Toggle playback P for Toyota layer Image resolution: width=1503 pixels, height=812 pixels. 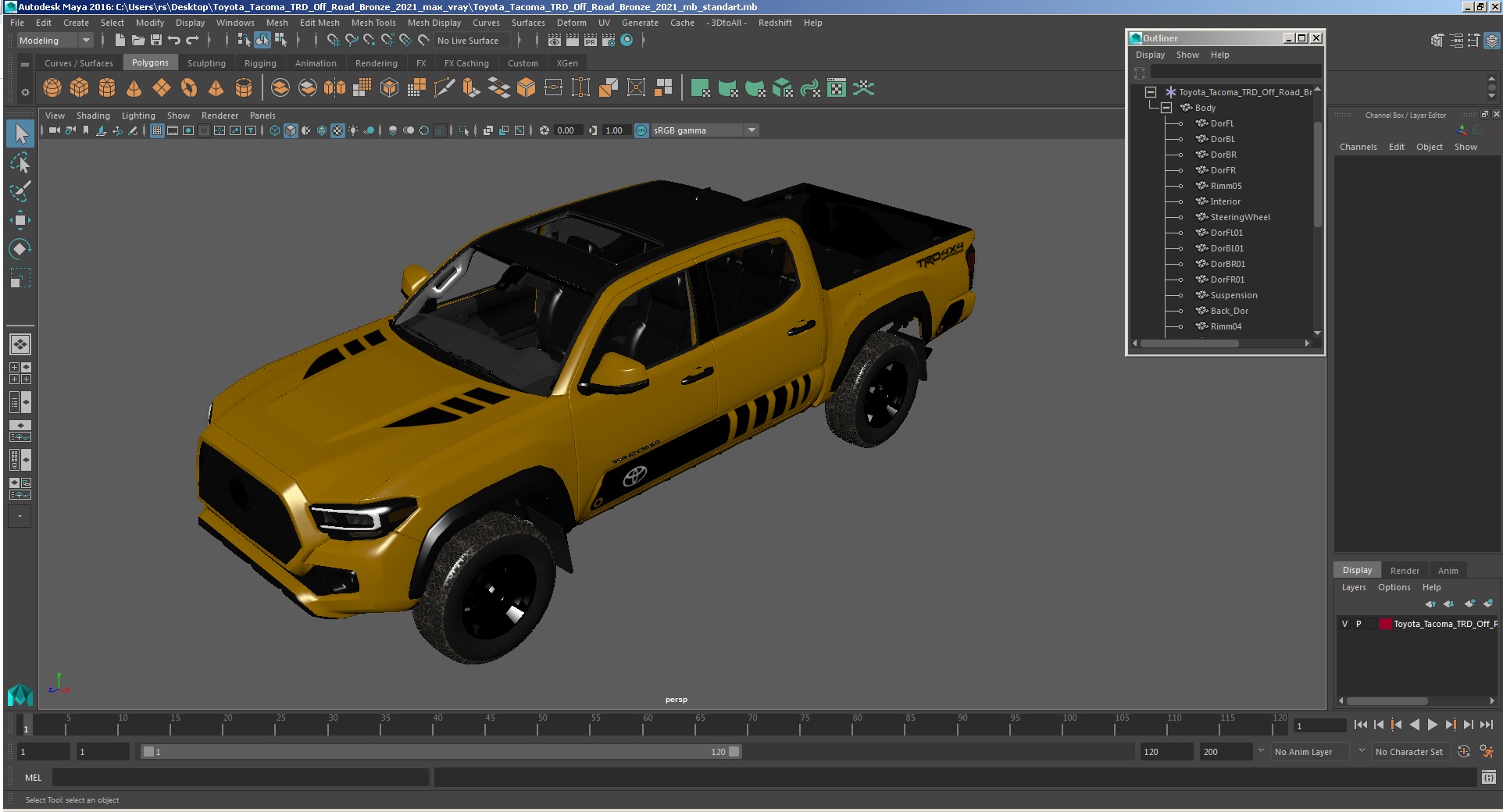coord(1358,624)
